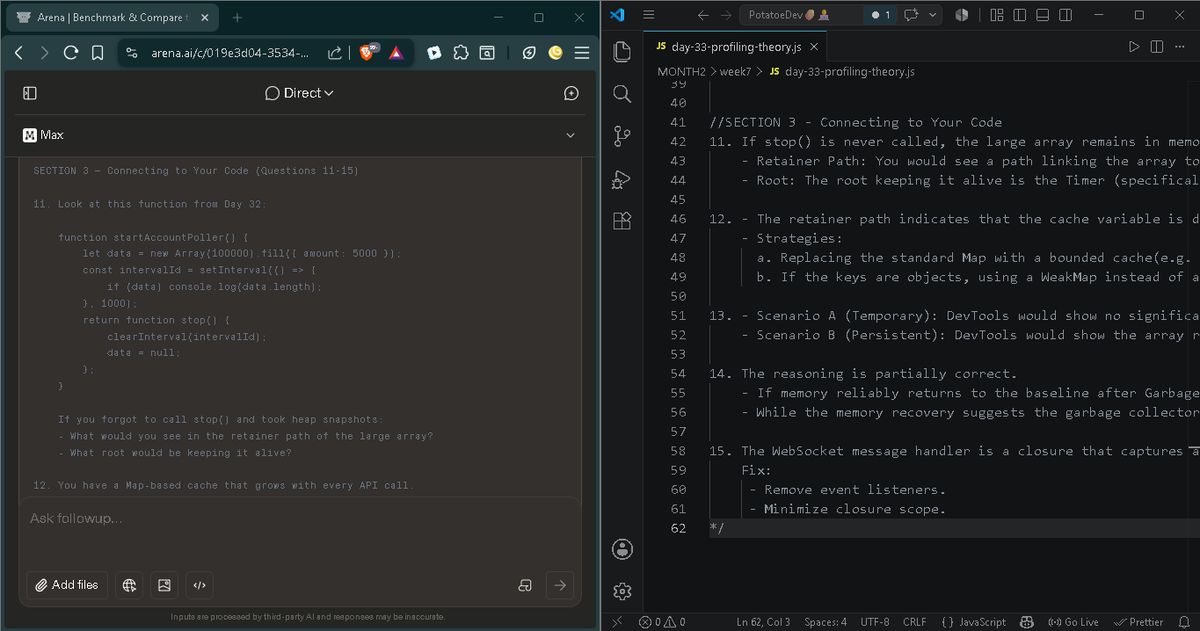Click the code snippet icon in chat box
This screenshot has width=1200, height=631.
pyautogui.click(x=198, y=585)
